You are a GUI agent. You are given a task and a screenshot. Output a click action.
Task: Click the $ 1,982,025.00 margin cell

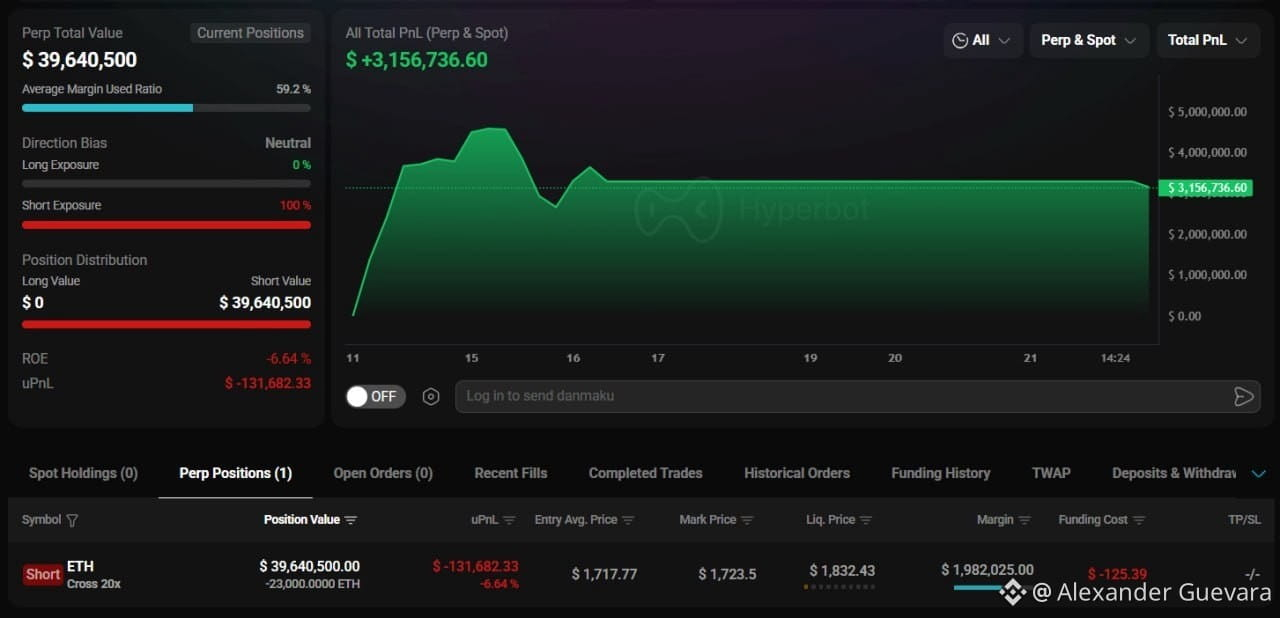987,570
